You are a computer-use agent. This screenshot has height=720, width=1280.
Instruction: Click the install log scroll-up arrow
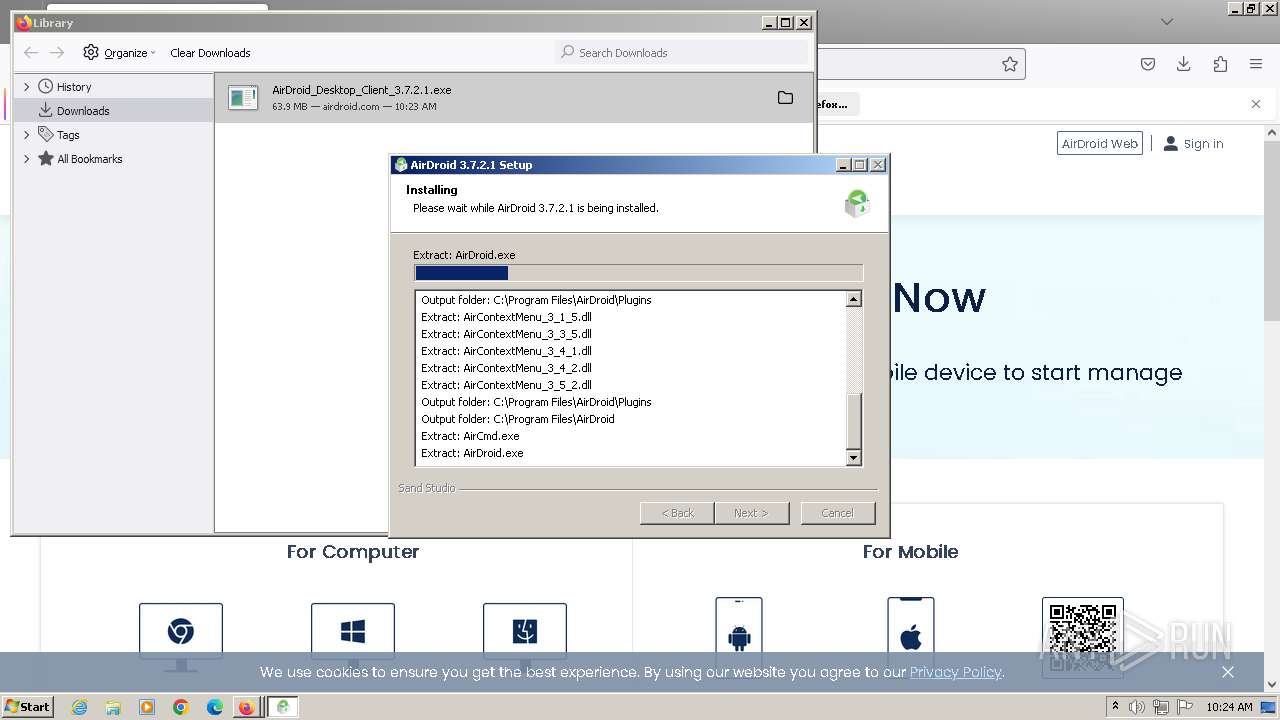(x=854, y=299)
